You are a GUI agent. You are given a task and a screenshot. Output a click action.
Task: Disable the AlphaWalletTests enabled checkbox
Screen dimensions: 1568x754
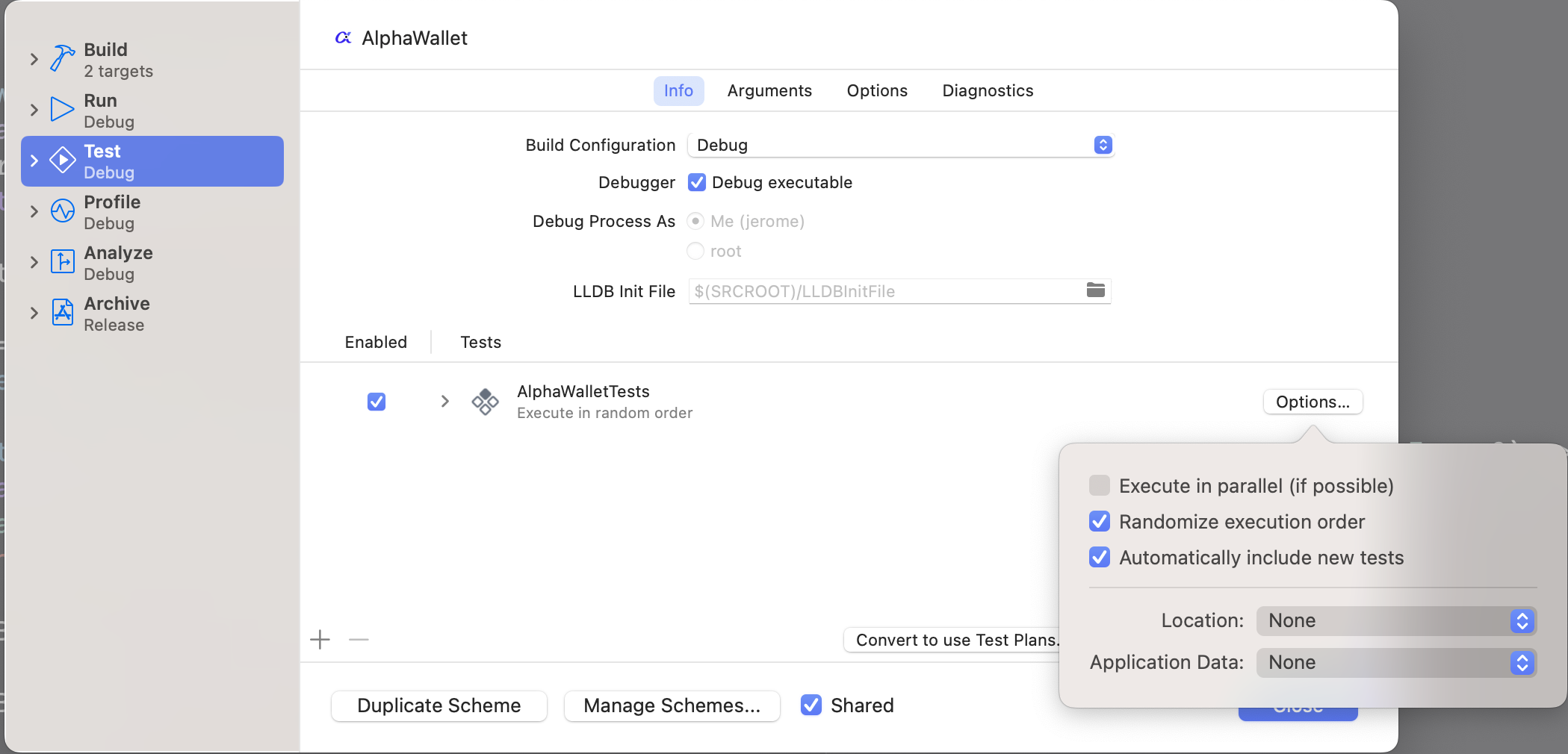pos(376,402)
